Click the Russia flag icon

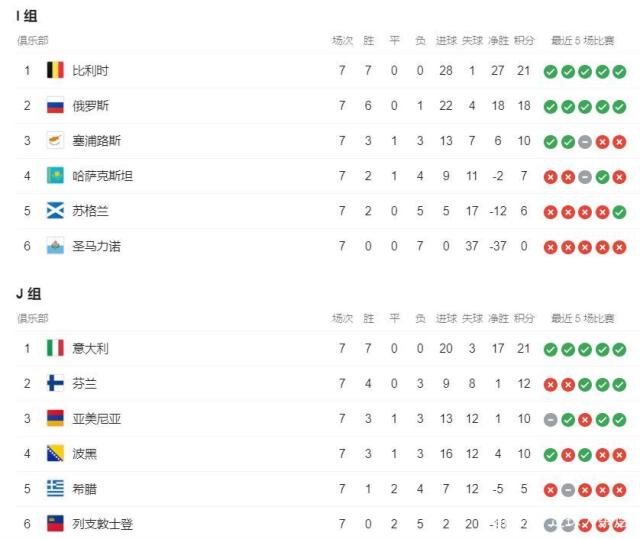coord(55,105)
